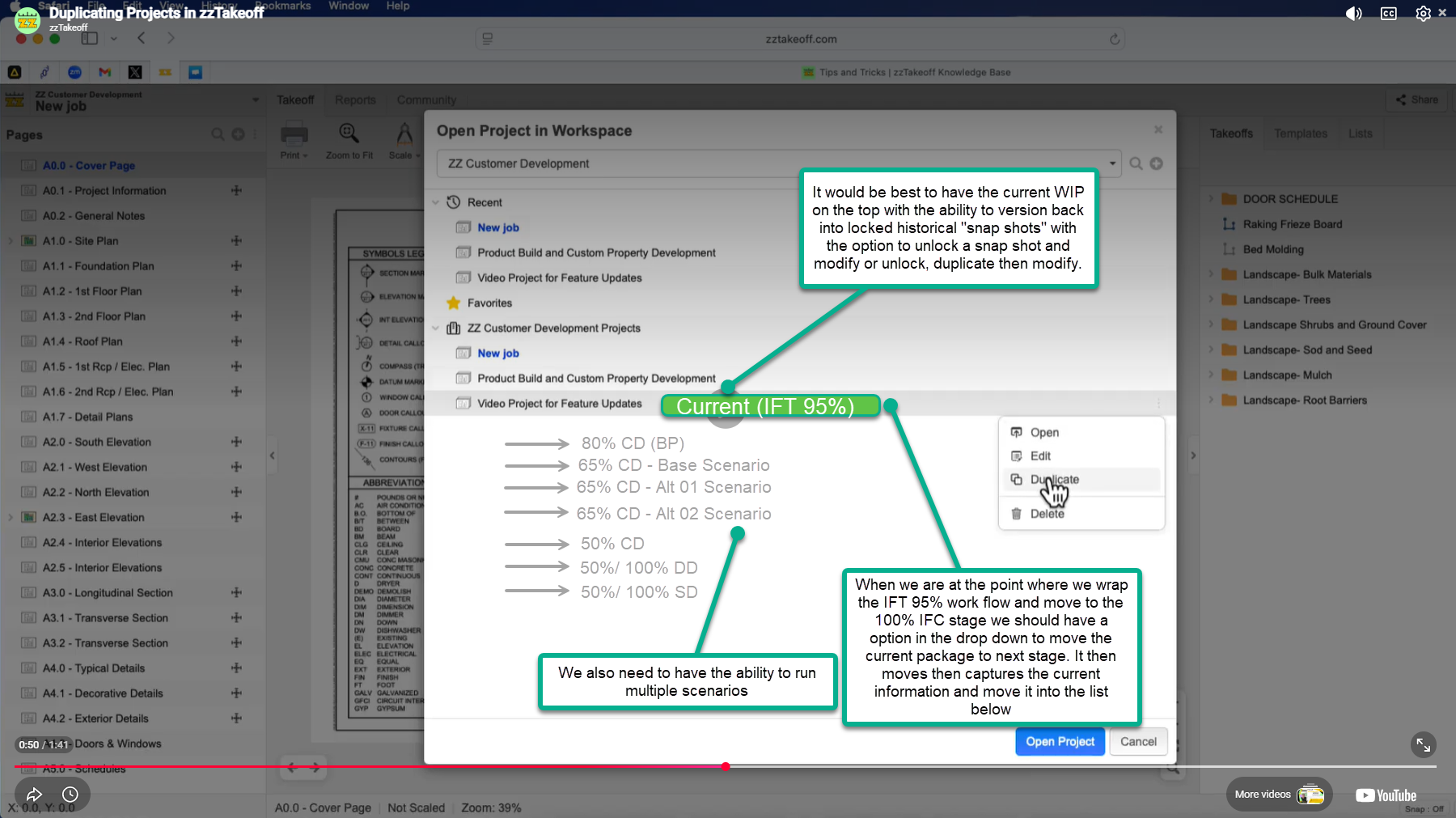Click the search icon in project dialog

[1136, 163]
